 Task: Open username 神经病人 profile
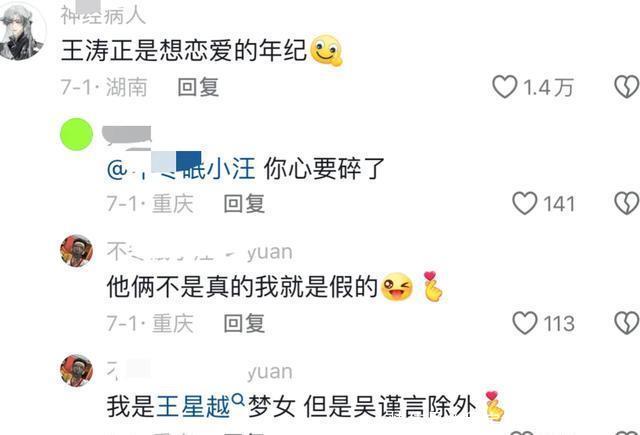103,16
